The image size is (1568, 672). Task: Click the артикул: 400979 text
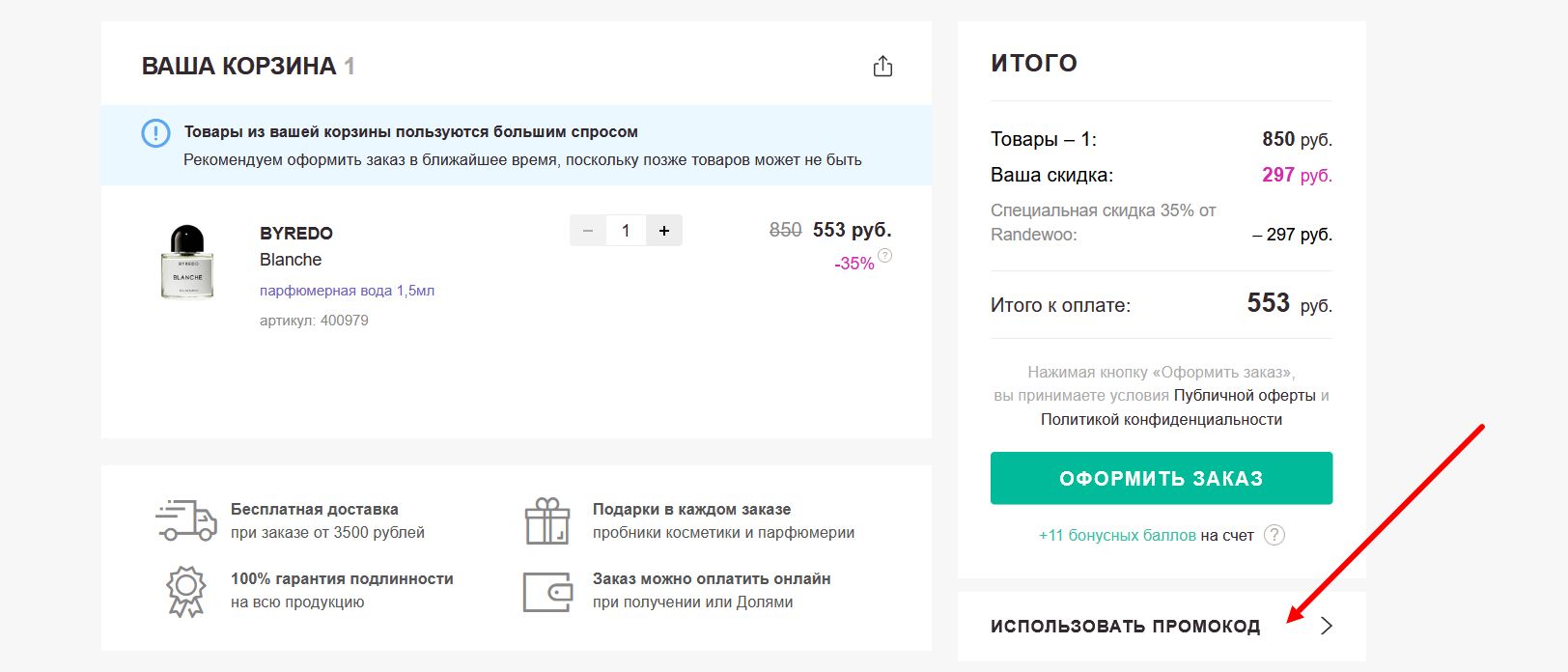314,321
